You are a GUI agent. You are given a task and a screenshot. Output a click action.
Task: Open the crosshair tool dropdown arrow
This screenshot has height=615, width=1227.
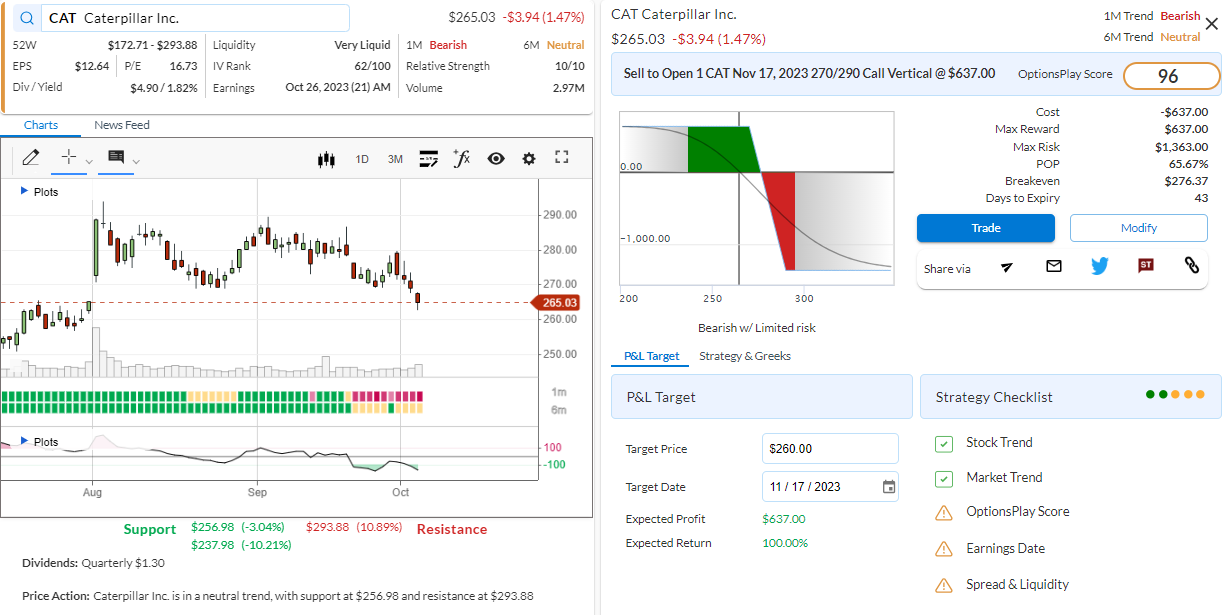point(89,162)
